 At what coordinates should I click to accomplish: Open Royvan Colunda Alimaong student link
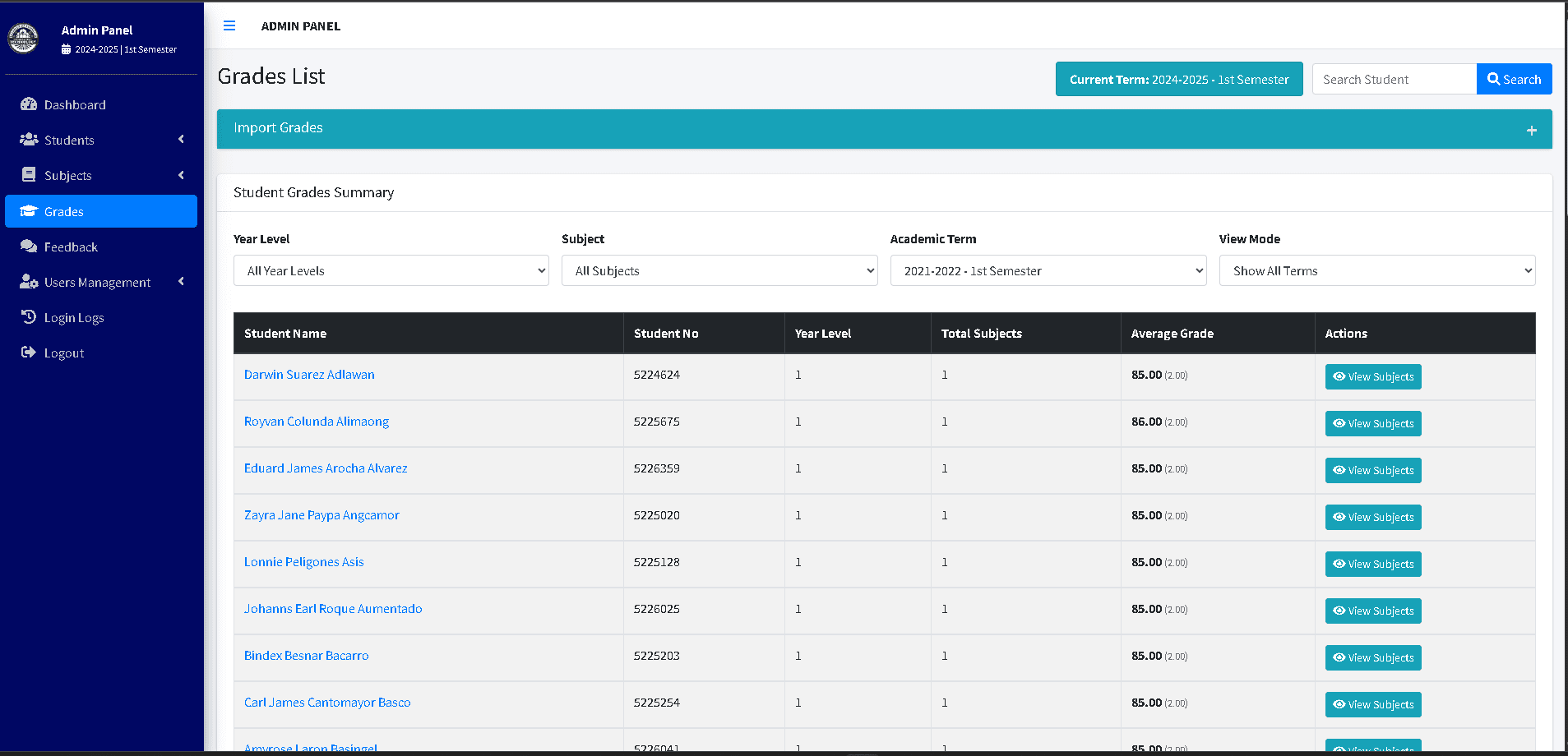tap(317, 422)
